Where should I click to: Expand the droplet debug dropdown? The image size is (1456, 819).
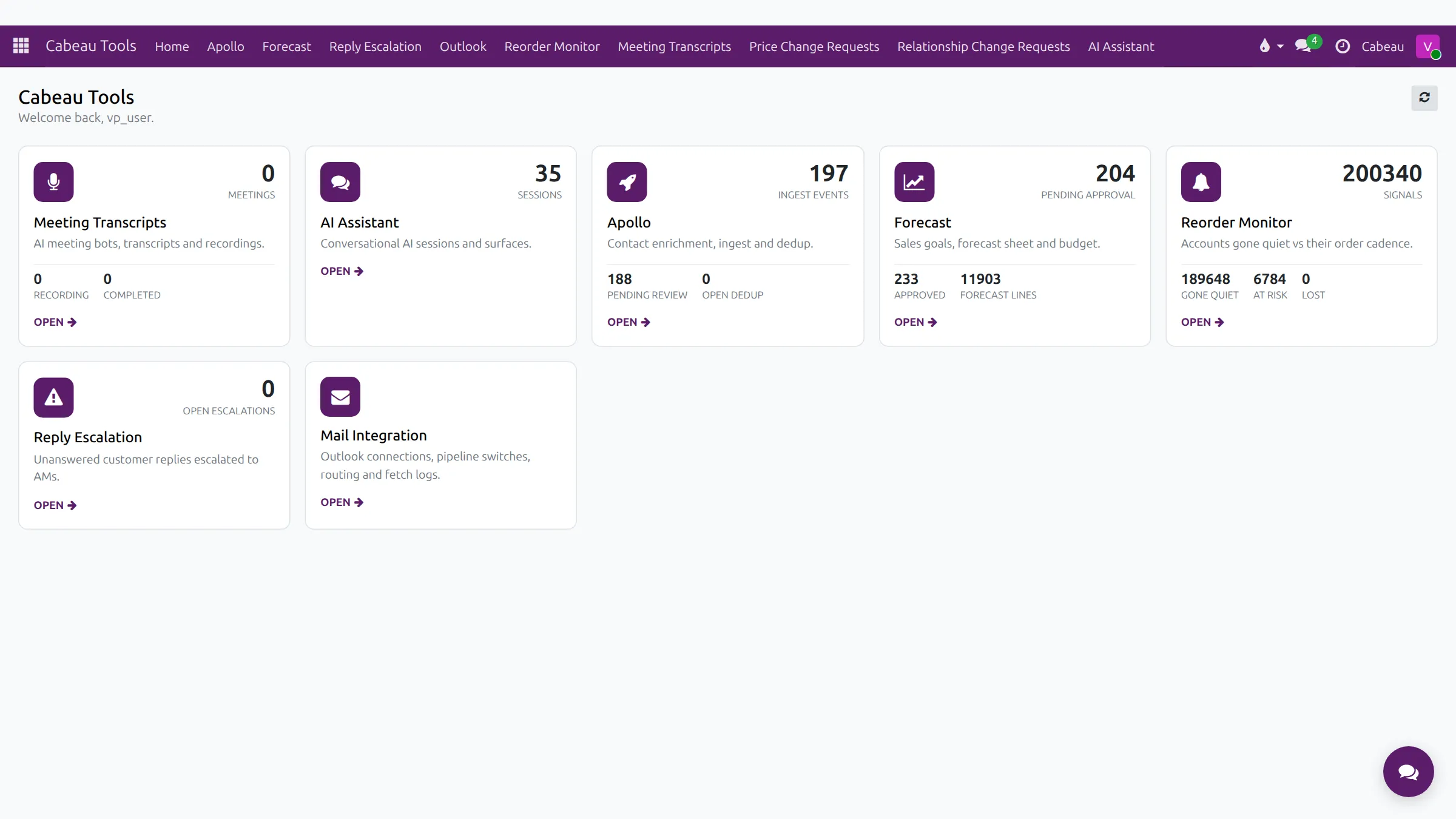1271,46
